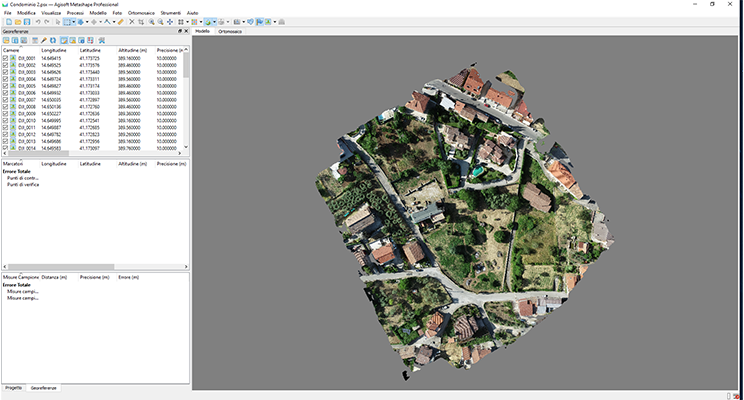
Task: Save the project via floppy icon
Action: coord(27,22)
